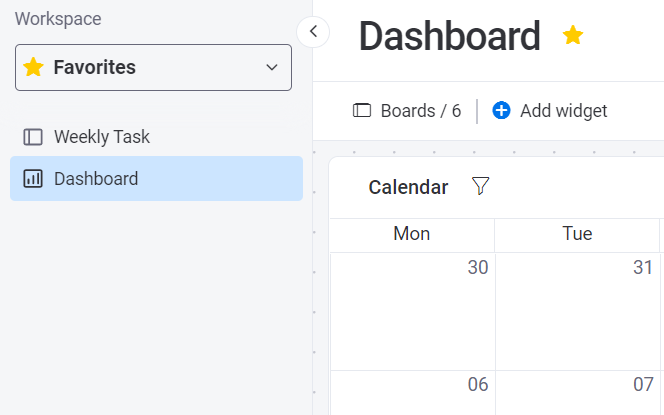Click calendar day 06 cell

pos(413,392)
